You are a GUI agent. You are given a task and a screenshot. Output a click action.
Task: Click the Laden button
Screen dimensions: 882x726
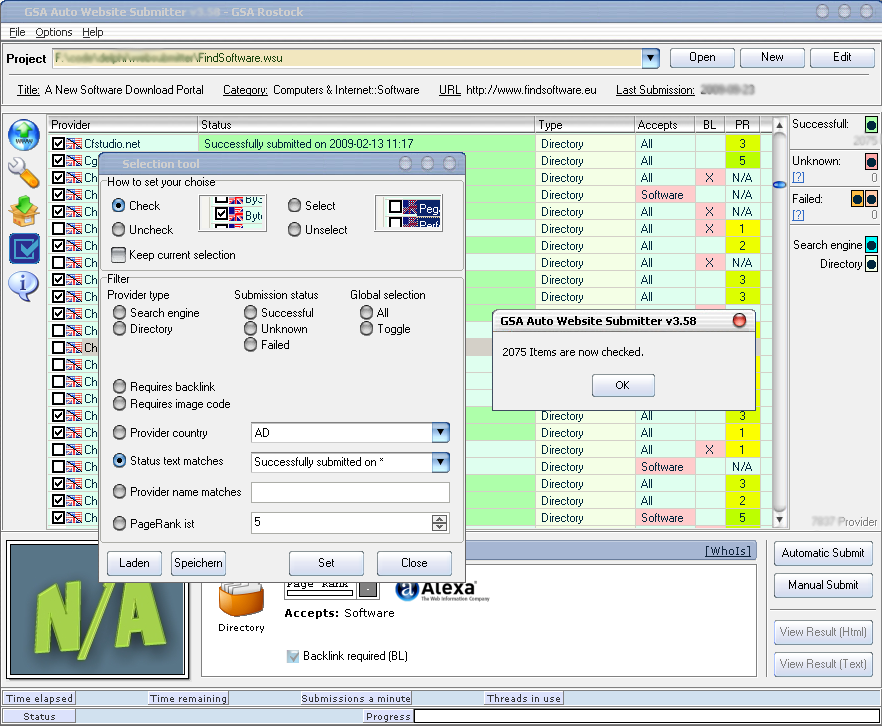point(134,563)
